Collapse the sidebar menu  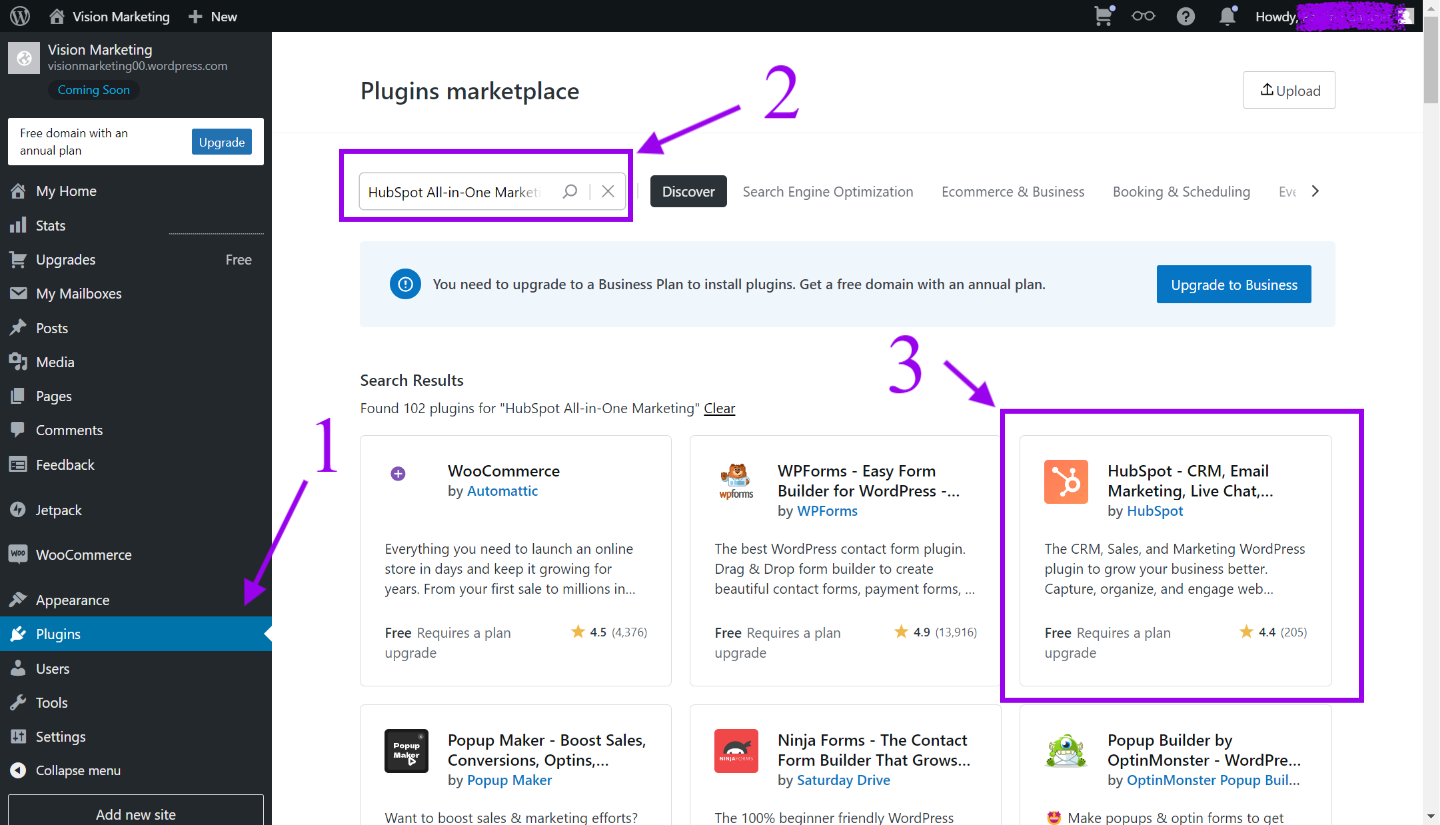click(x=136, y=771)
